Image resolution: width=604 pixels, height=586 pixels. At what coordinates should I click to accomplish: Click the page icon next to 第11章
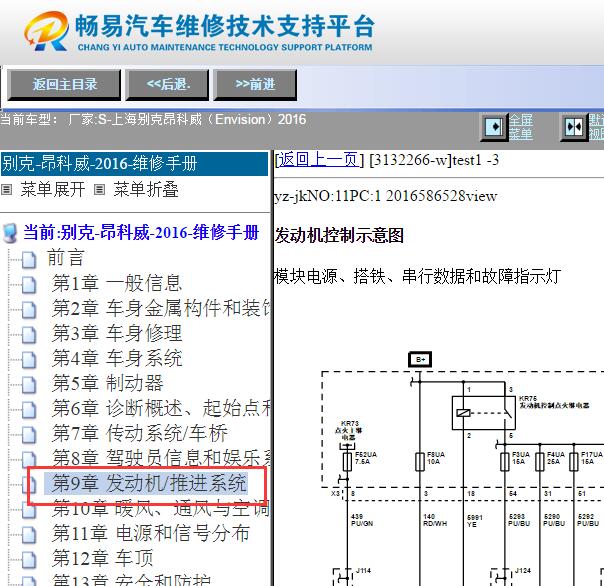(x=29, y=536)
